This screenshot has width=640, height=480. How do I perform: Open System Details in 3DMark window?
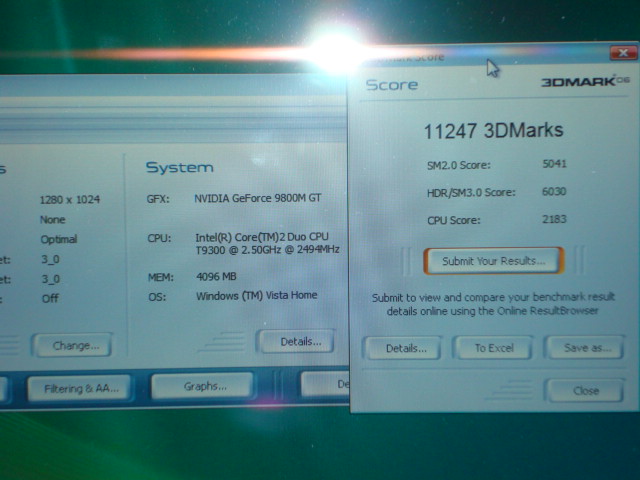click(x=298, y=342)
